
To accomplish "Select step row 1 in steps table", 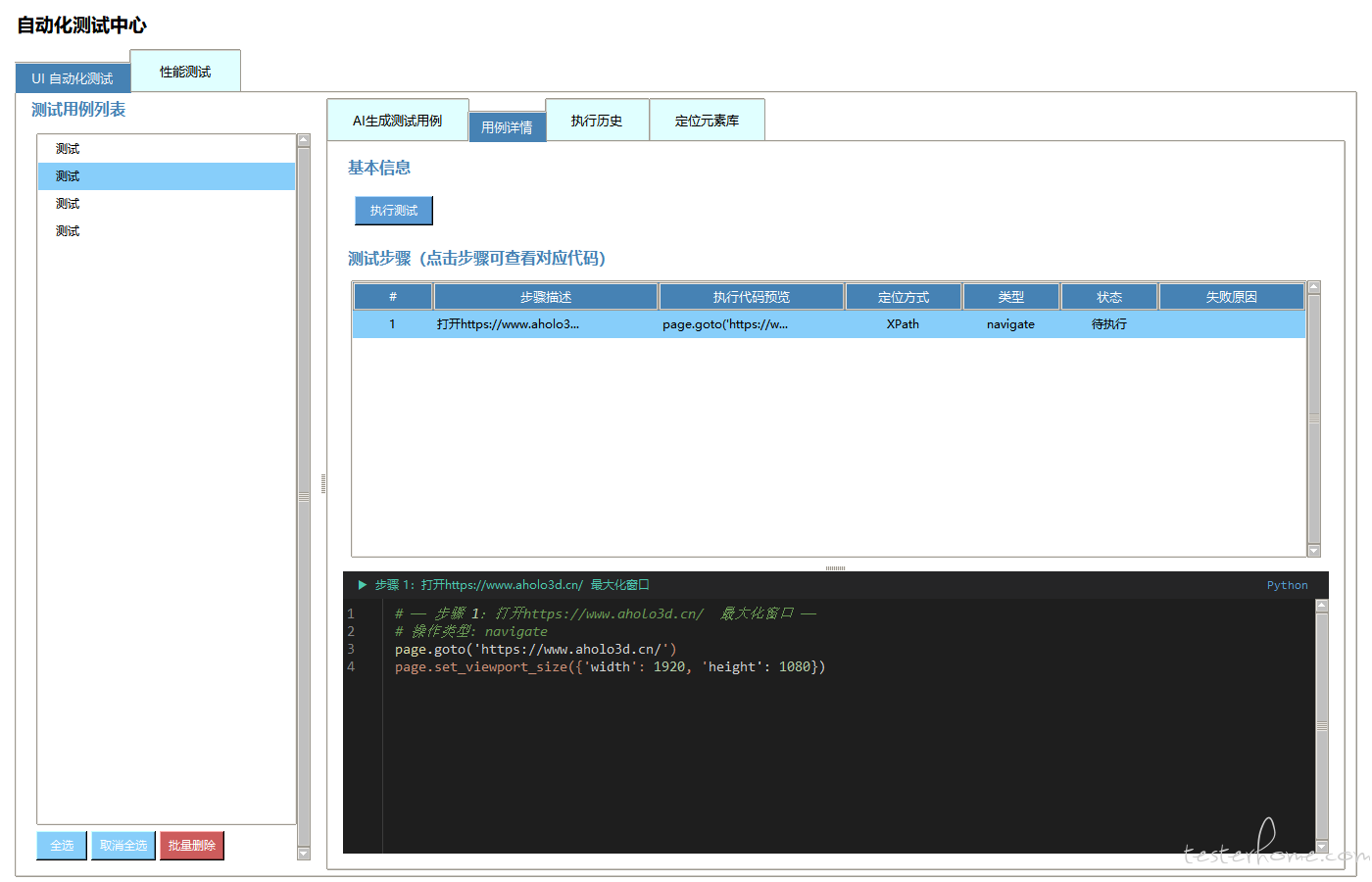I will (828, 324).
